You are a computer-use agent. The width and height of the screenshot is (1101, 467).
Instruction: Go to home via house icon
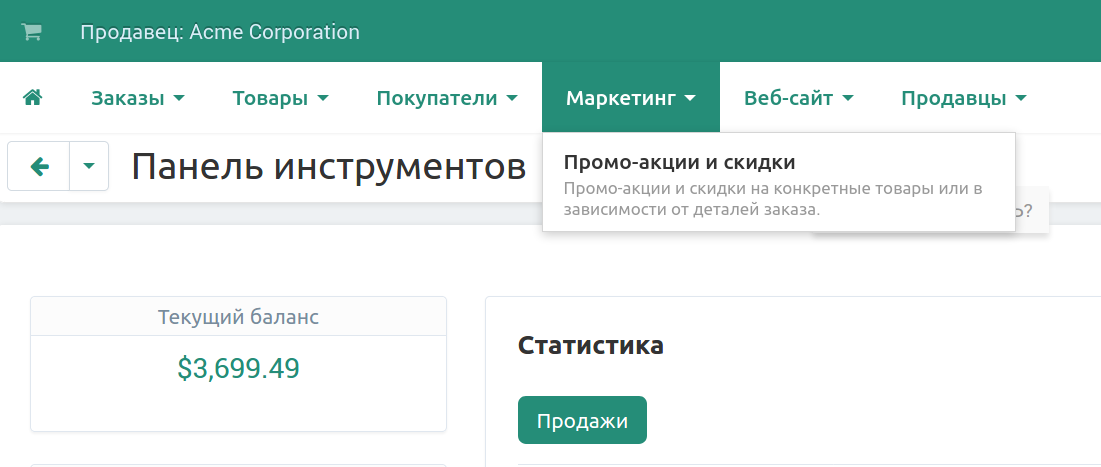click(x=32, y=98)
